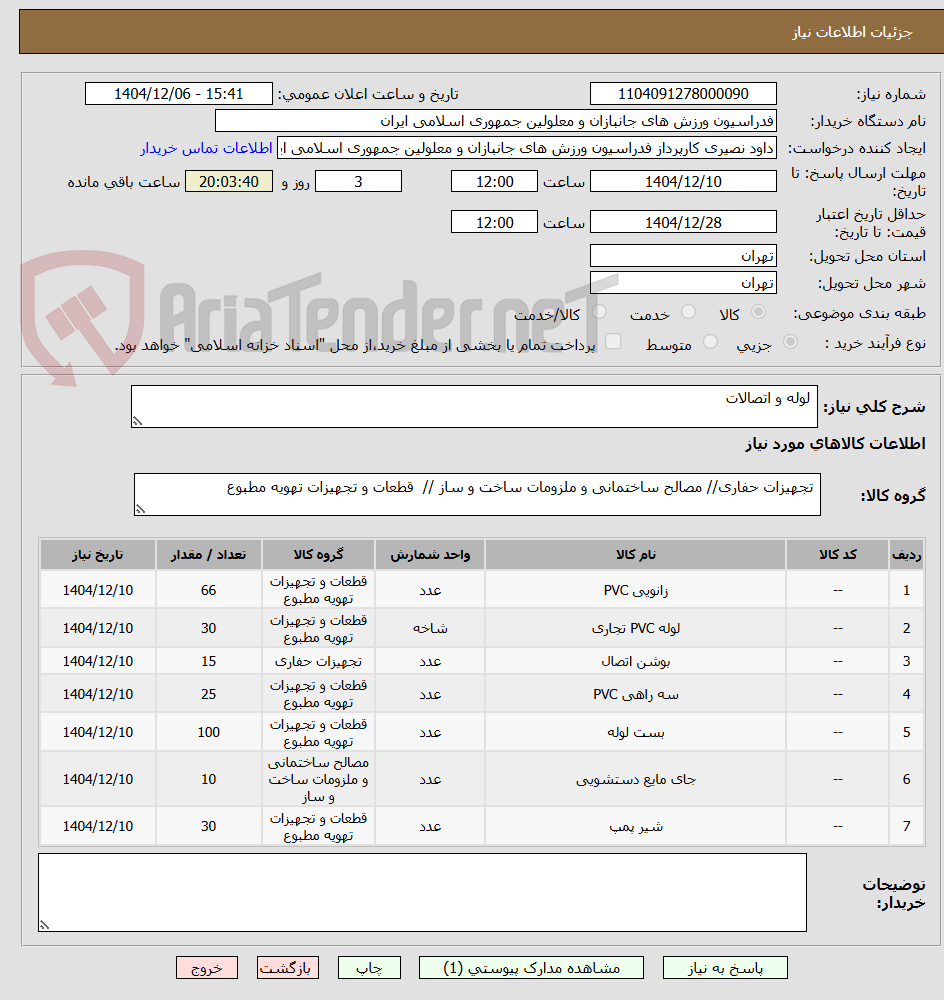944x1000 pixels.
Task: Click the تجهیزات حفاری group cell
Action: coord(318,661)
